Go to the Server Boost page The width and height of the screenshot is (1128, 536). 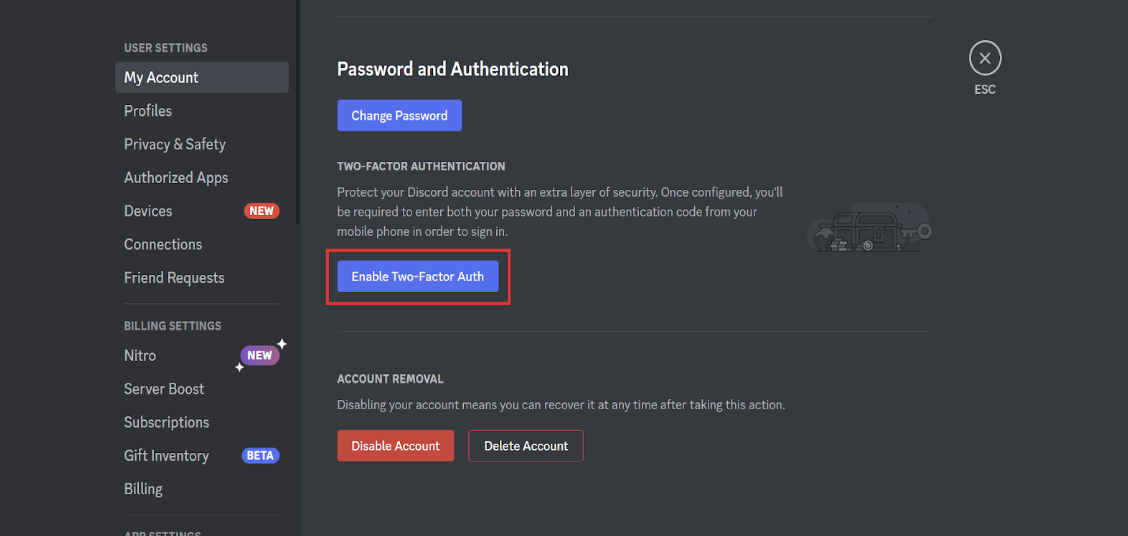point(164,389)
